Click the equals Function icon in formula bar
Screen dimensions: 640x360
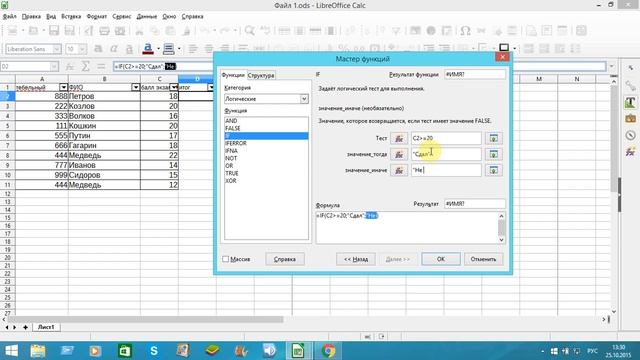point(101,66)
